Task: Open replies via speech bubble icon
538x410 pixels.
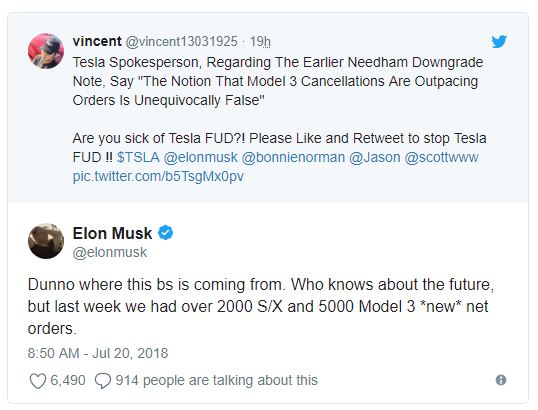Action: pyautogui.click(x=103, y=381)
